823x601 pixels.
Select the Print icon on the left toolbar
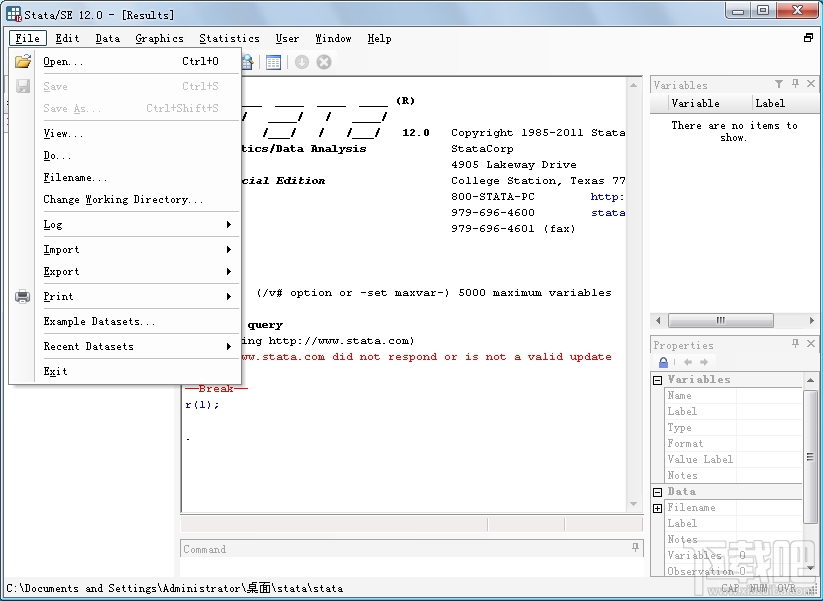pos(22,296)
